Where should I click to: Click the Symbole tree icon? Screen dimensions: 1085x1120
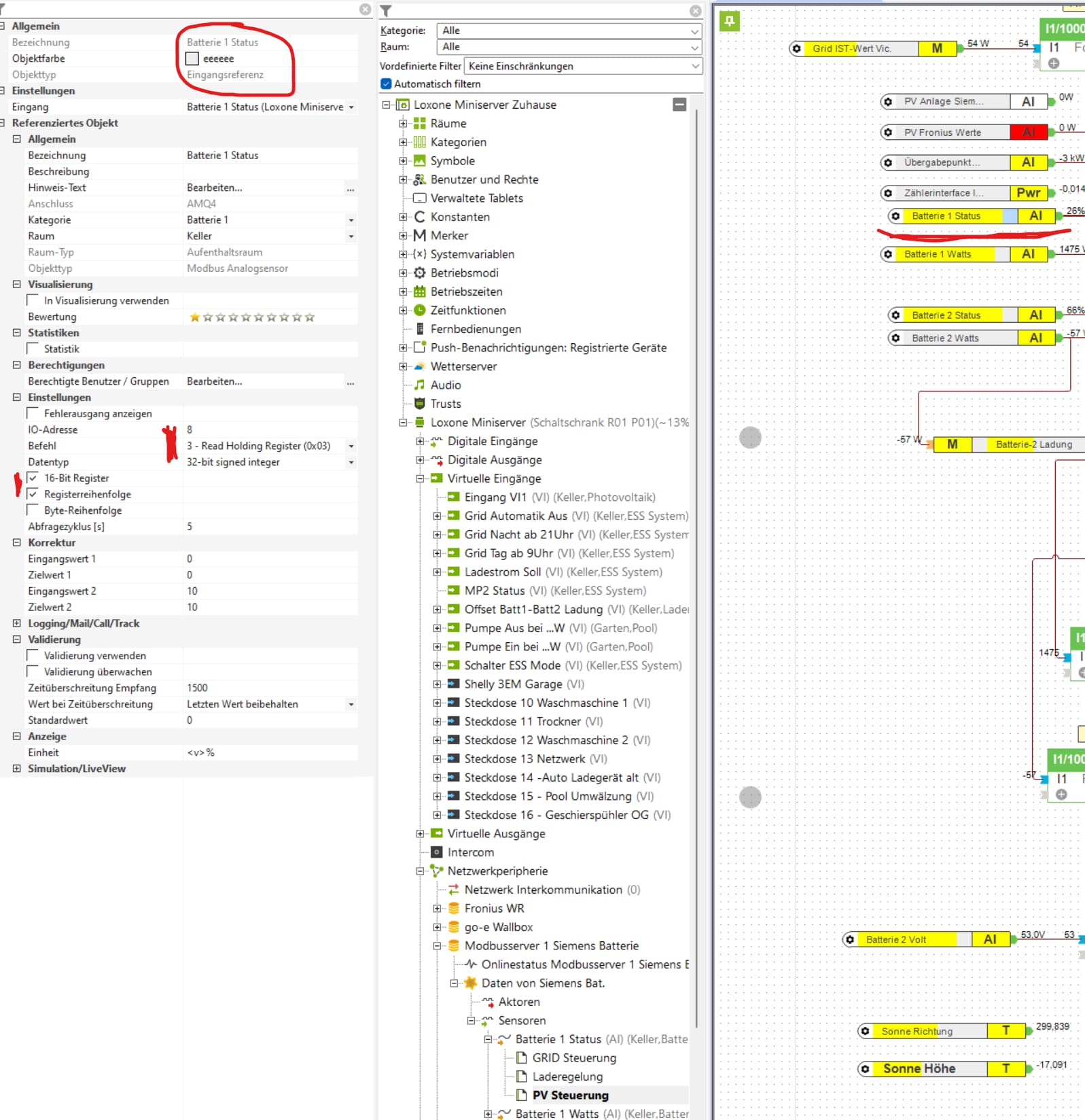click(x=420, y=161)
